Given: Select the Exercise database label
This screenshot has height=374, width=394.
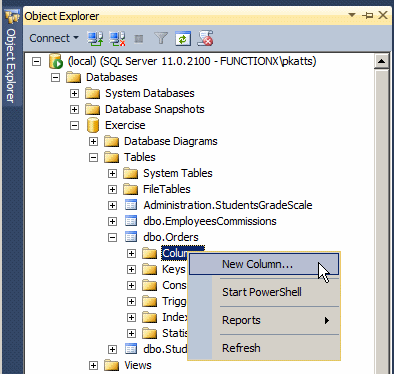Looking at the screenshot, I should pyautogui.click(x=125, y=125).
